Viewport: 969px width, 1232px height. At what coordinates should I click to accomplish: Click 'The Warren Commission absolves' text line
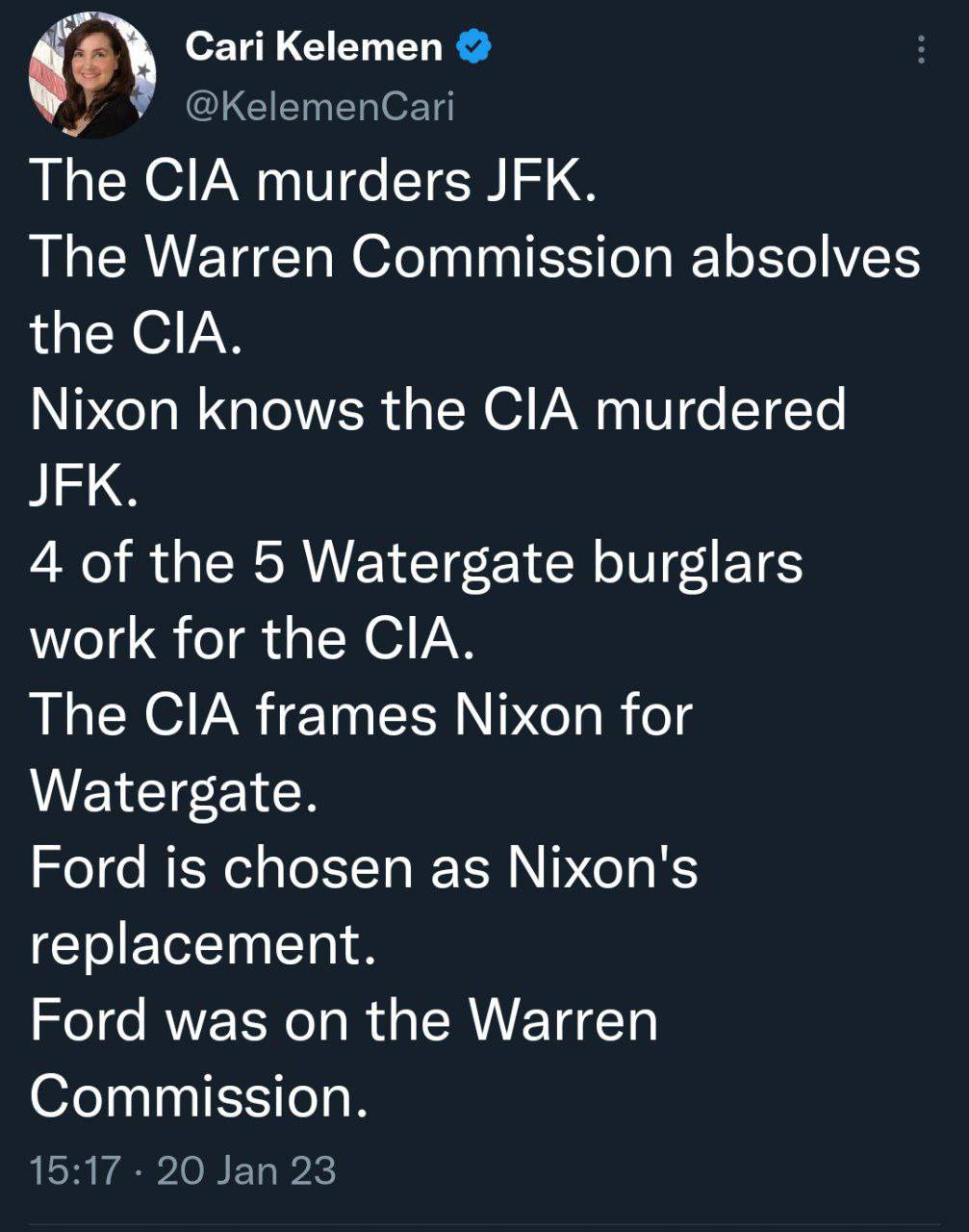tap(475, 257)
